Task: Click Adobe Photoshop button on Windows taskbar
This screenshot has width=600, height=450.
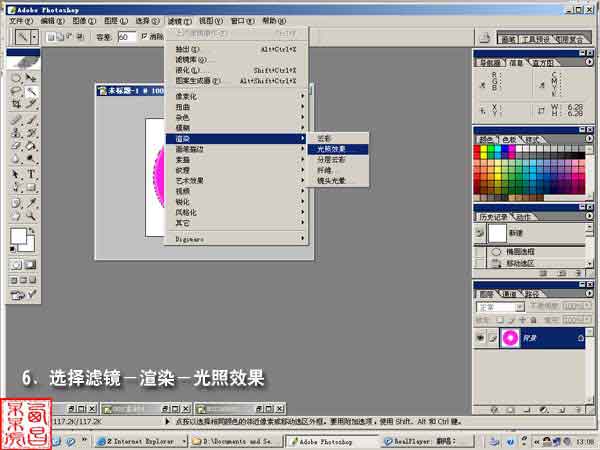Action: tap(331, 441)
